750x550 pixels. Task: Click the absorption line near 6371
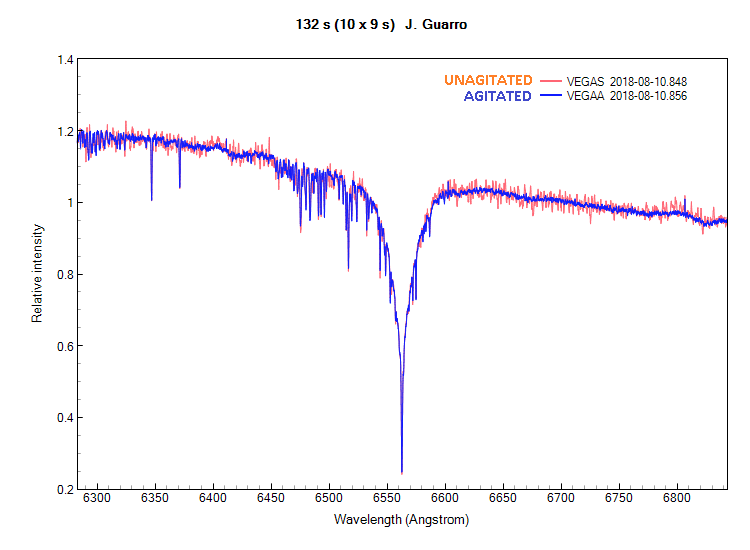(x=180, y=185)
